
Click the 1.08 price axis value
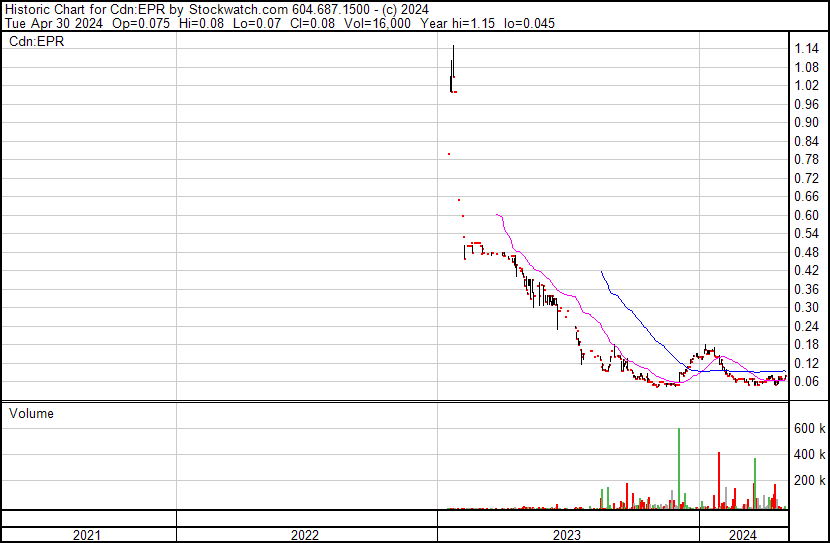click(807, 67)
